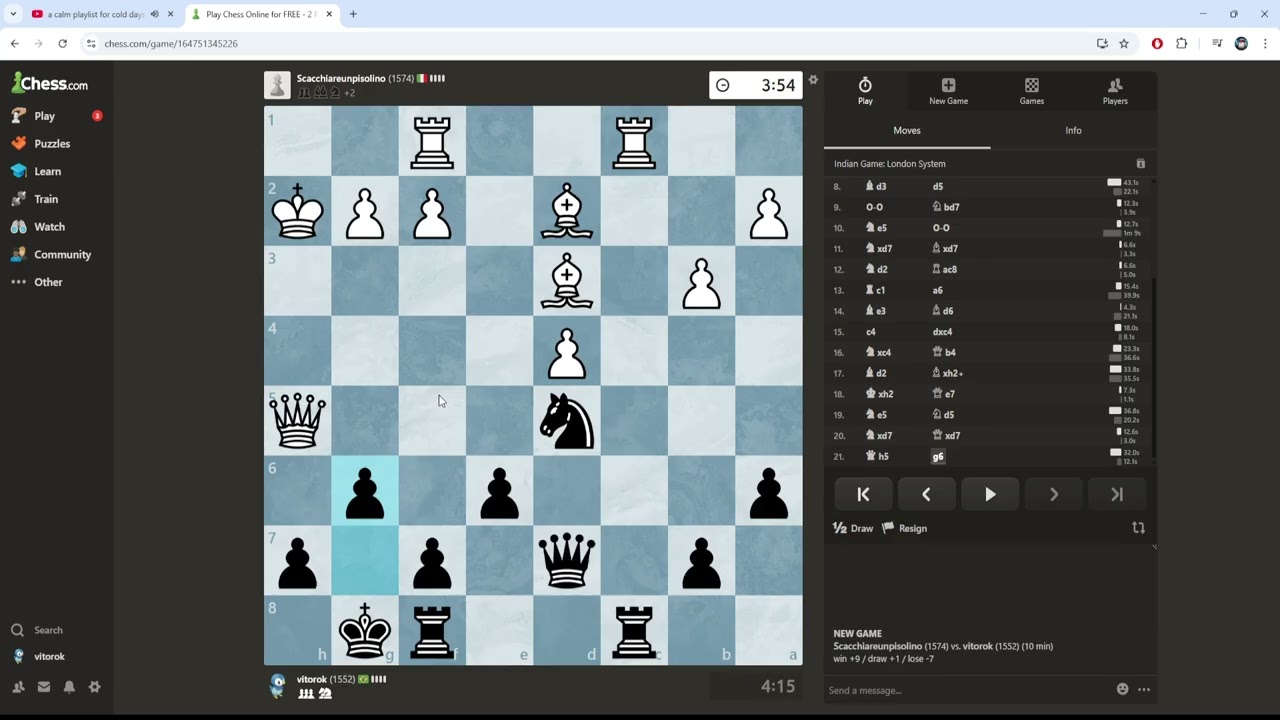Offer a Draw
The width and height of the screenshot is (1280, 720).
(x=853, y=528)
